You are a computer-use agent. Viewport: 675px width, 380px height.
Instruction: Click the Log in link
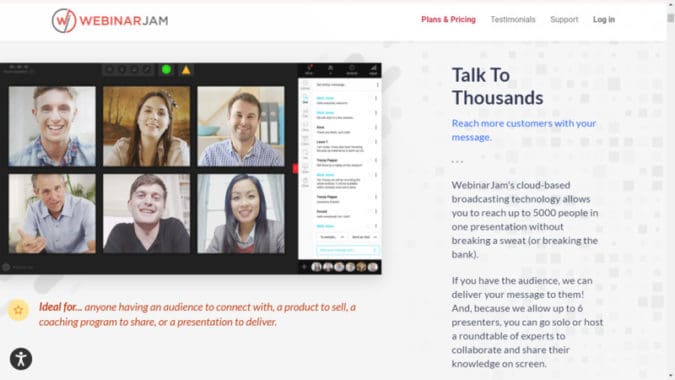click(x=604, y=19)
